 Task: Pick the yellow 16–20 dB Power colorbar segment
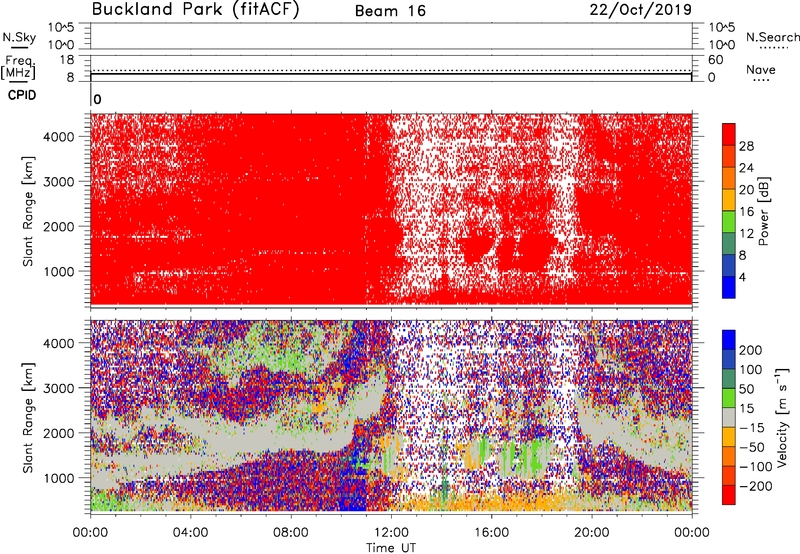[729, 200]
